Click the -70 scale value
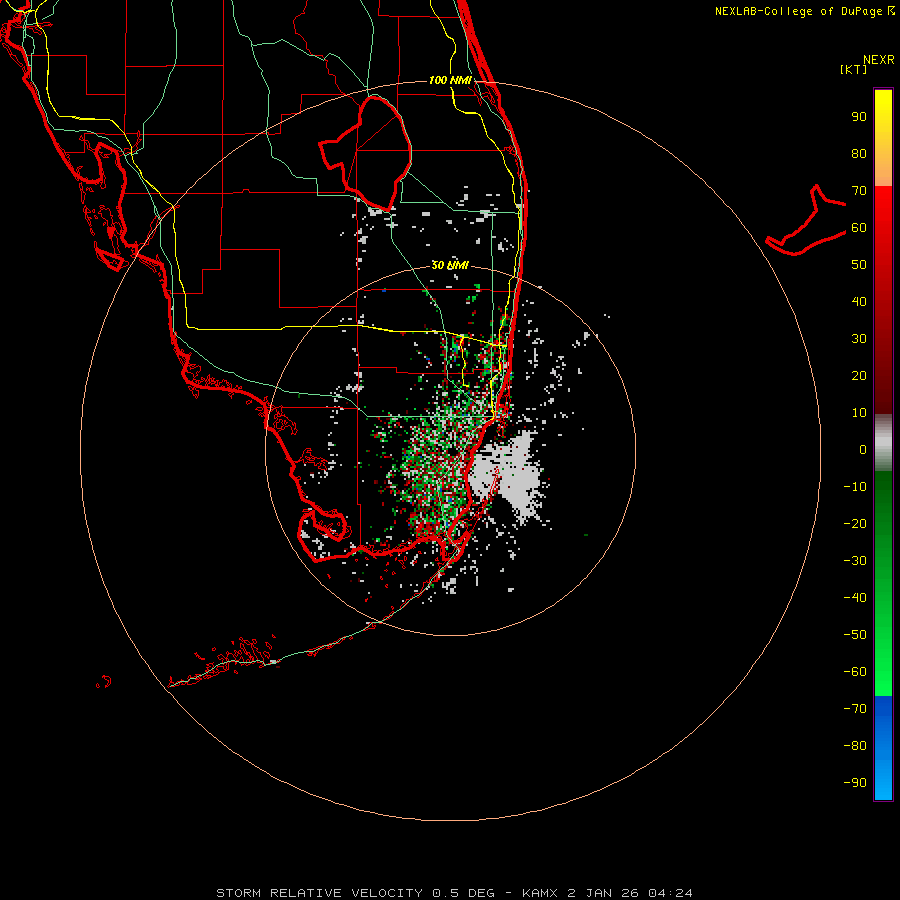The width and height of the screenshot is (900, 900). point(855,709)
